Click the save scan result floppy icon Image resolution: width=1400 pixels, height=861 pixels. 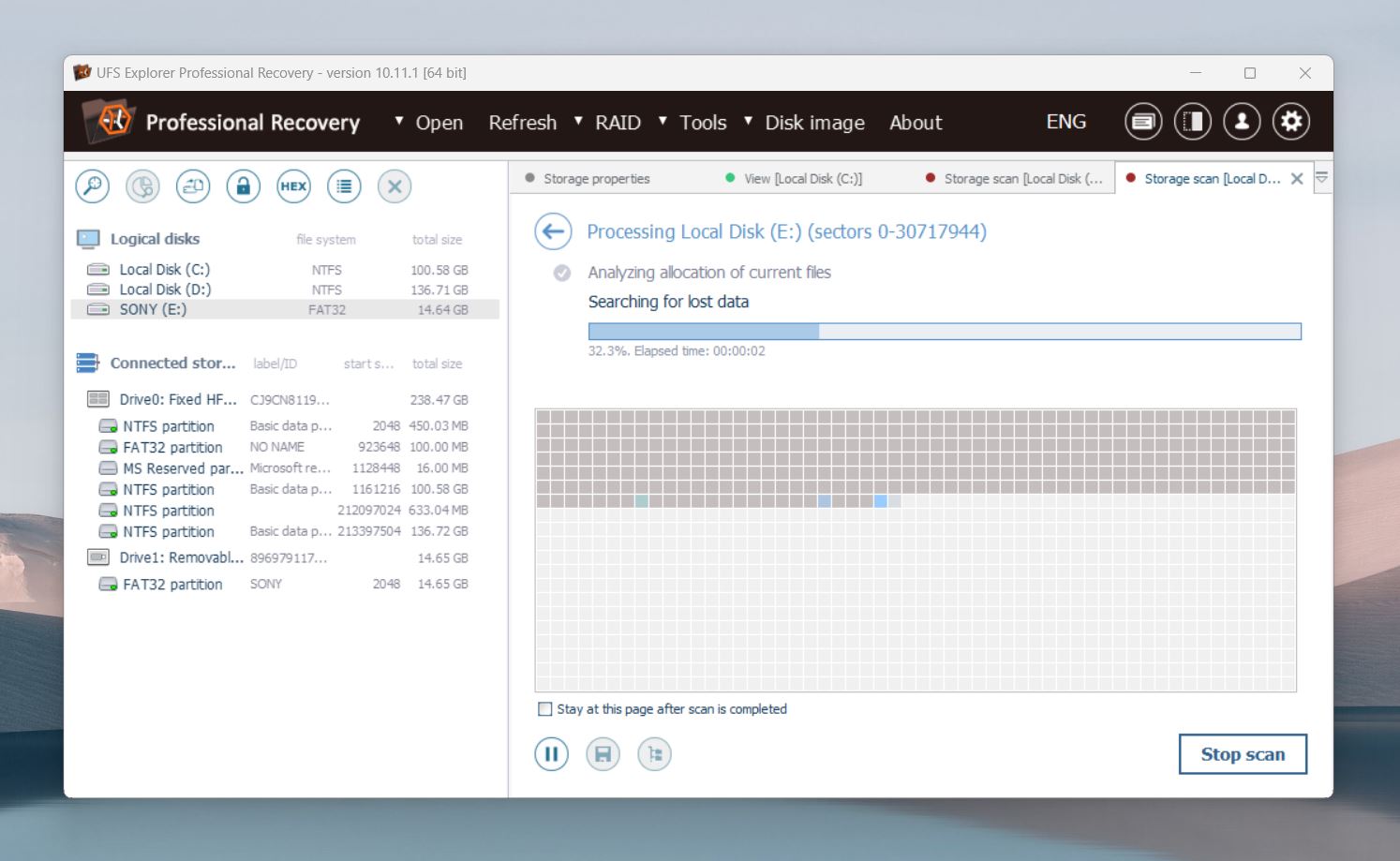pyautogui.click(x=603, y=754)
